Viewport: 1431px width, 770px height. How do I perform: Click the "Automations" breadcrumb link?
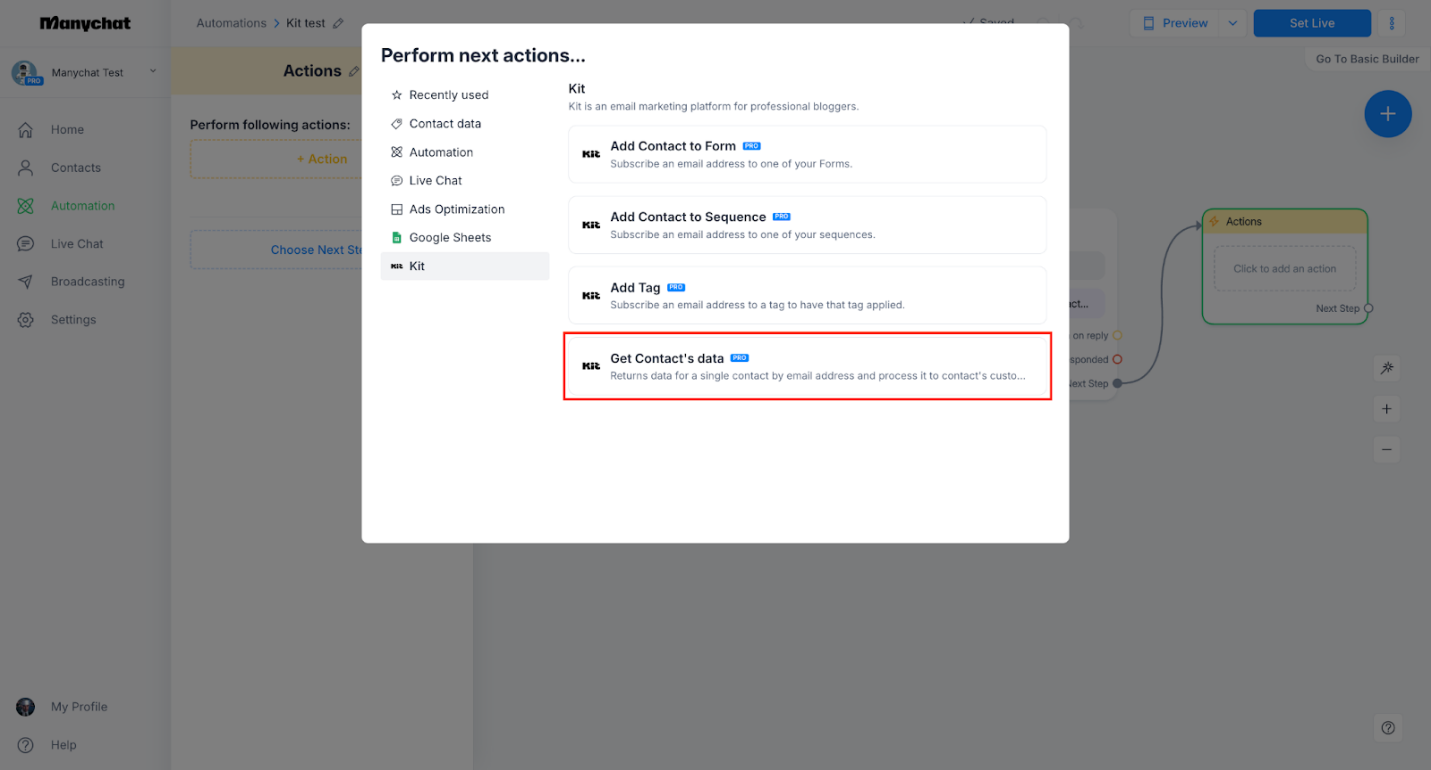(x=231, y=22)
